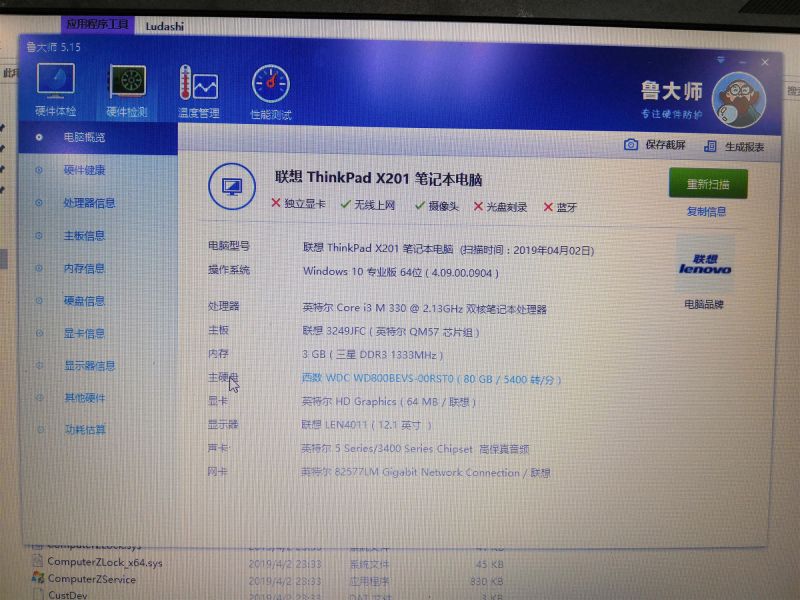The height and width of the screenshot is (600, 800).
Task: Click the 联想 ThinkPad X201 笔记本电脑 heading
Action: pyautogui.click(x=379, y=178)
